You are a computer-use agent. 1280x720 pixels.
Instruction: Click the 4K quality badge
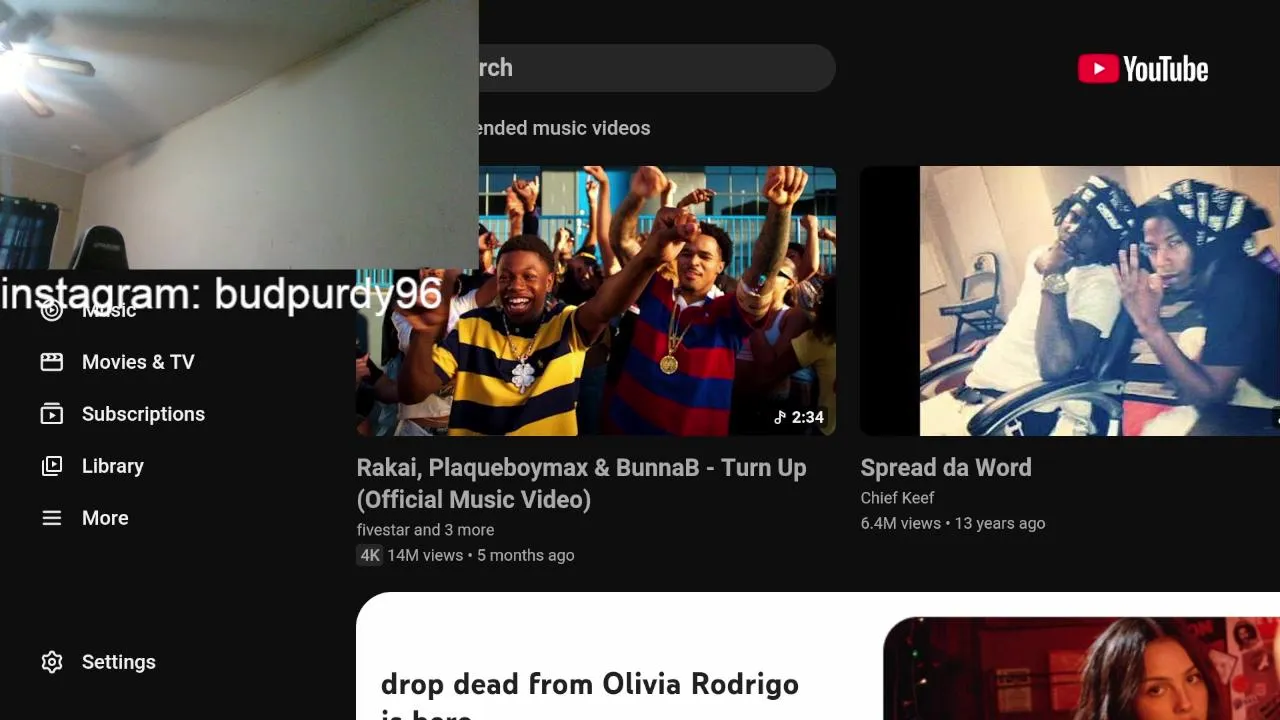[370, 555]
